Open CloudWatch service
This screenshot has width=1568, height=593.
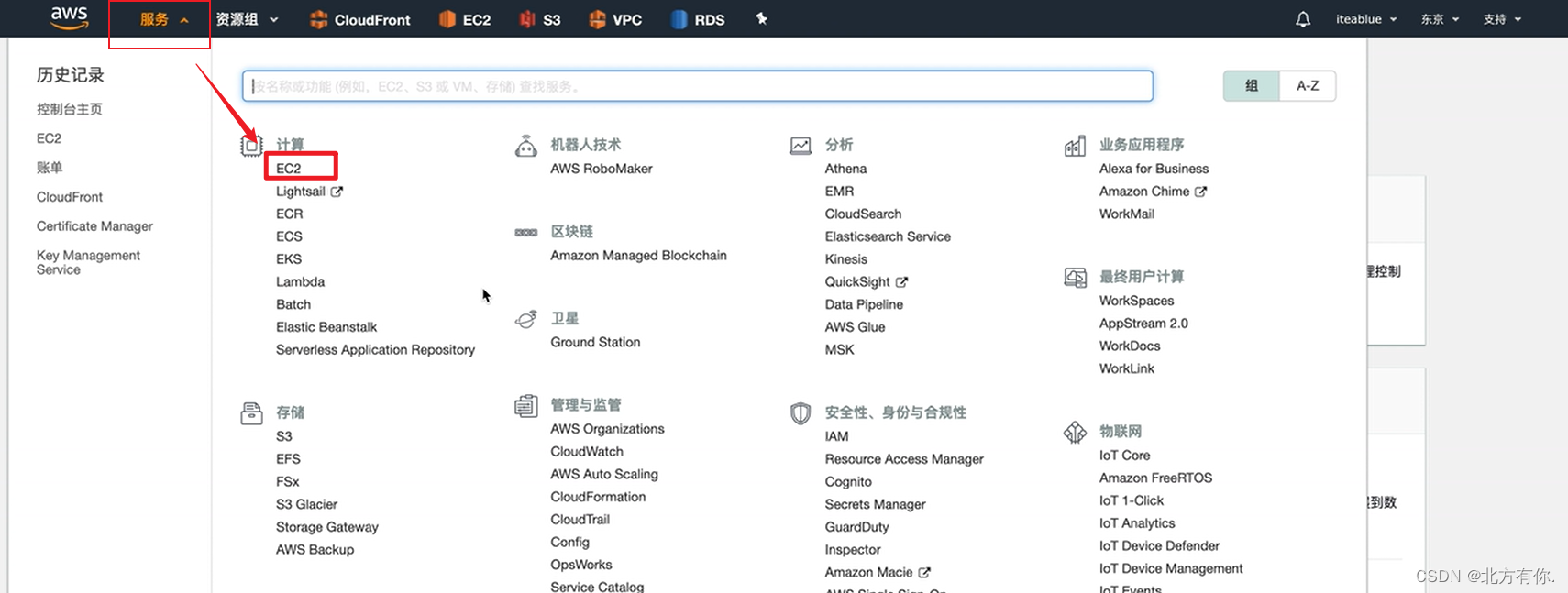(x=587, y=452)
